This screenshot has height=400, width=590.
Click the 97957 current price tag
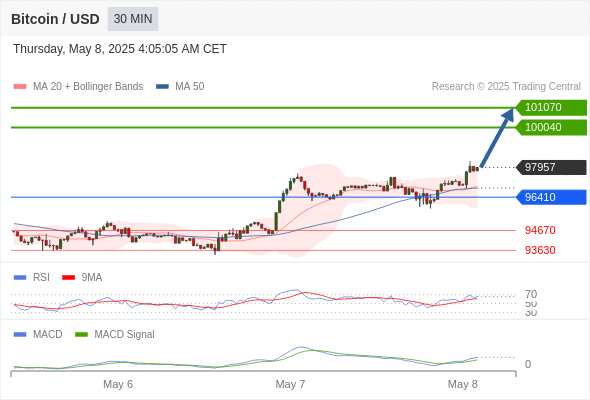click(x=551, y=167)
